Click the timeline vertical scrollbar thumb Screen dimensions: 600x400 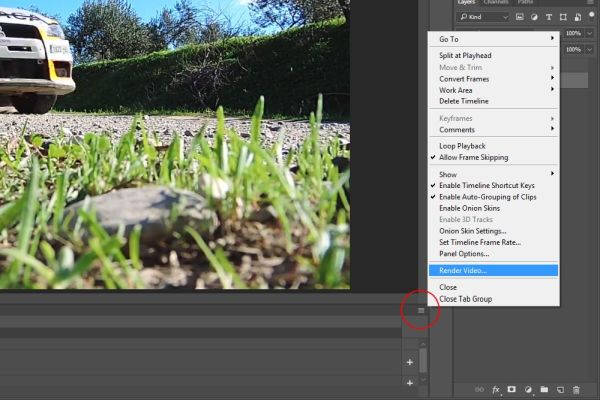[x=423, y=360]
